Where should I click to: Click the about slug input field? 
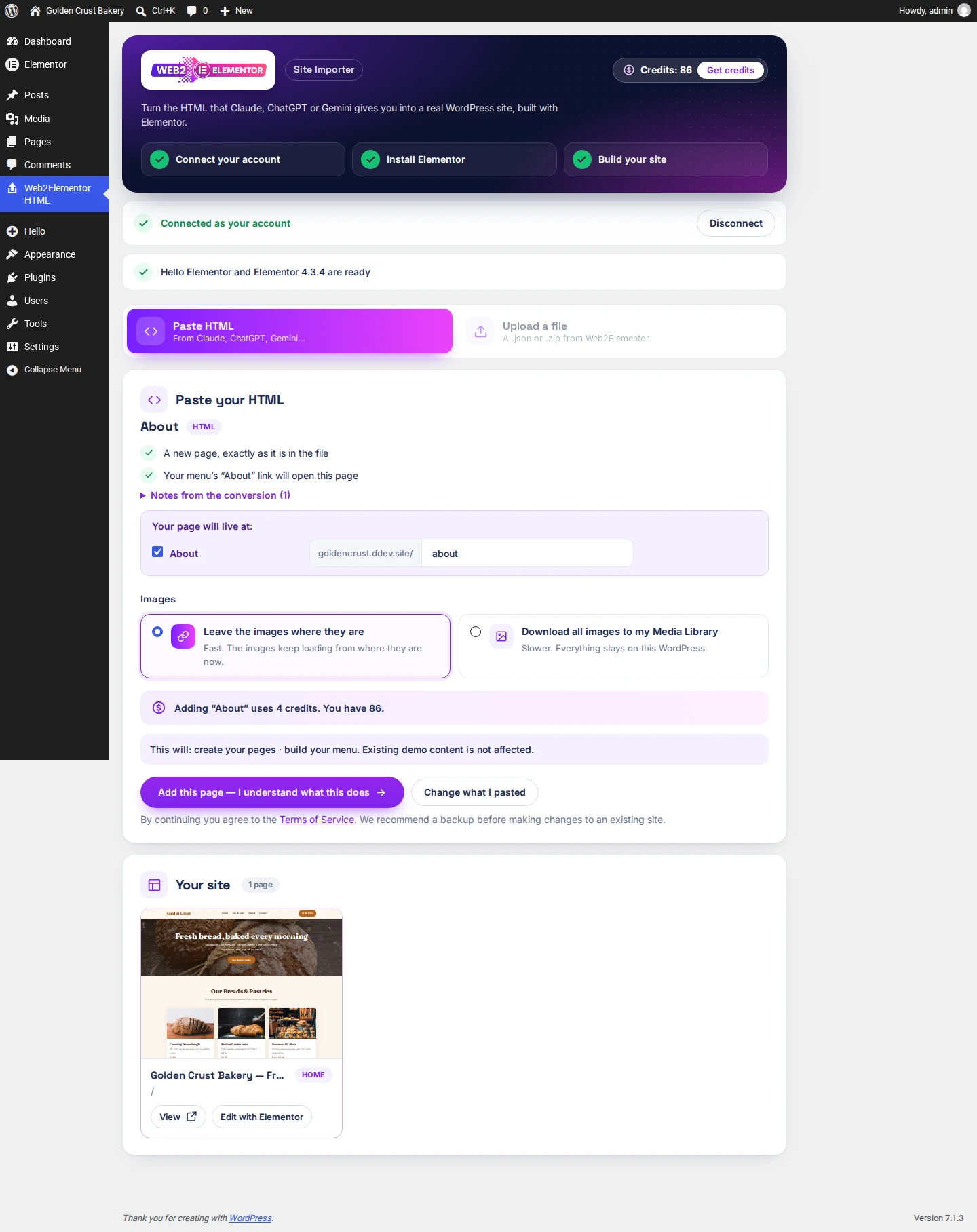coord(527,553)
